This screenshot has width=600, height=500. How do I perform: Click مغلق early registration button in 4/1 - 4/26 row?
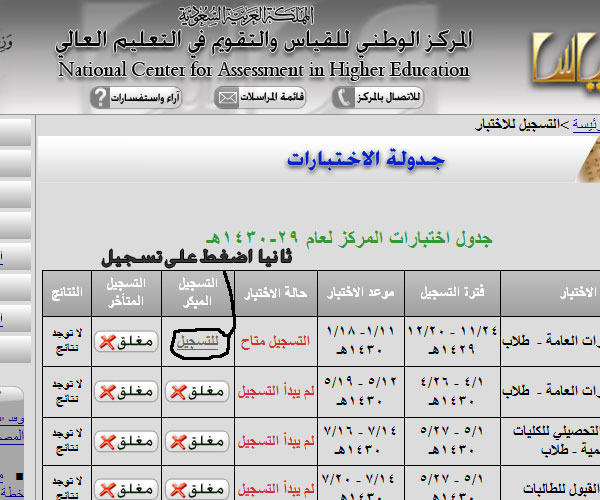197,391
